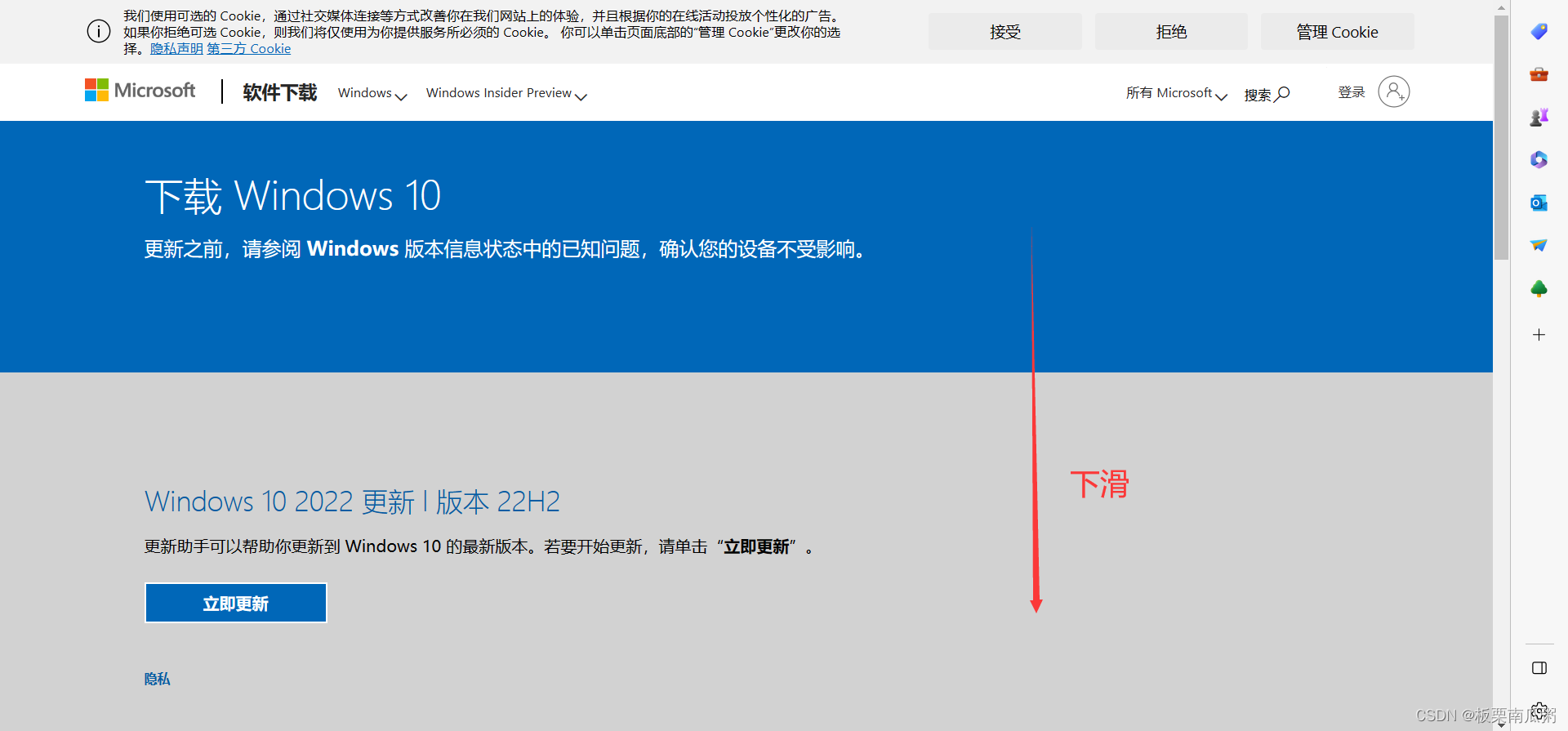Add a sidebar app with plus icon
The image size is (1568, 731).
click(1539, 335)
